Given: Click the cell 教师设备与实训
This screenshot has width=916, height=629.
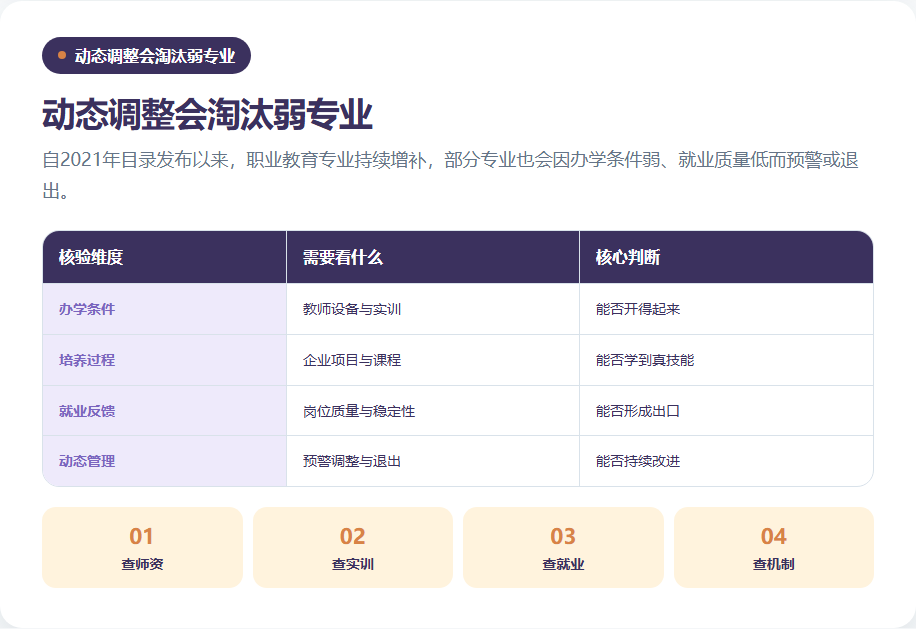Looking at the screenshot, I should click(x=433, y=309).
